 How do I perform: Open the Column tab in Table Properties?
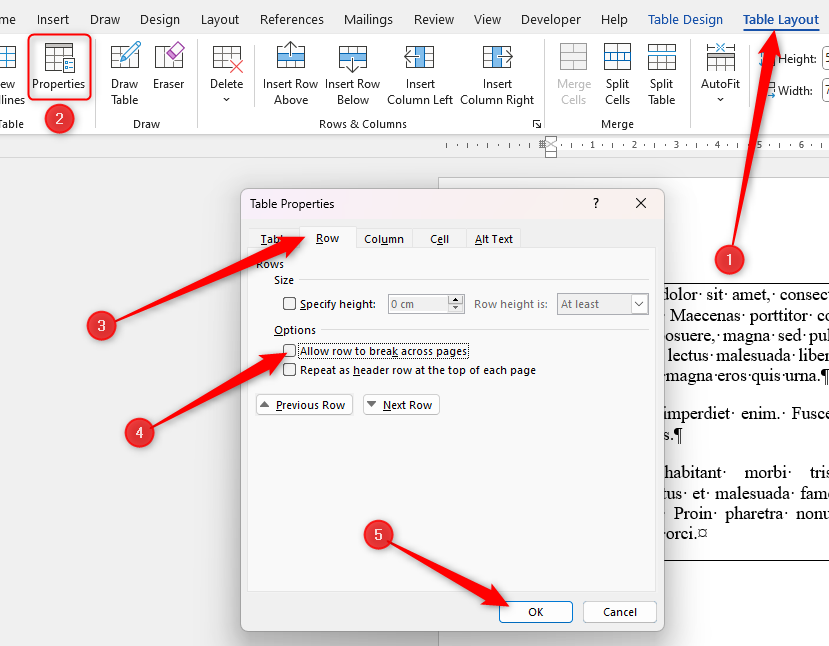[383, 239]
